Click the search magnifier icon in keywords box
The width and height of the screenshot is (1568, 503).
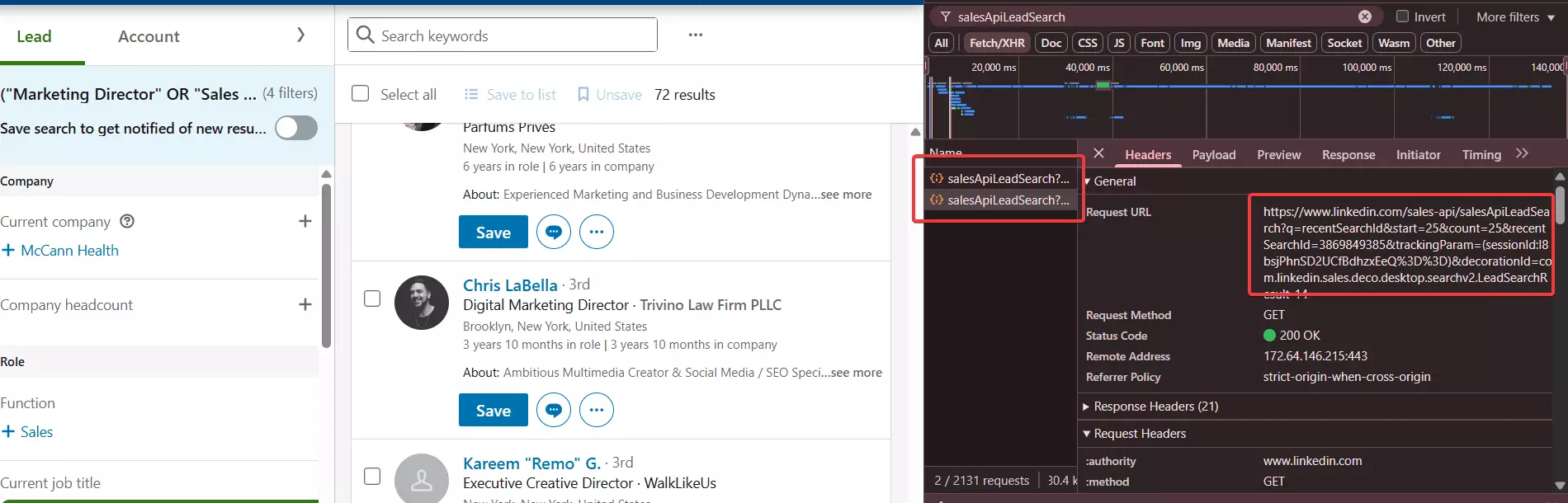[365, 35]
